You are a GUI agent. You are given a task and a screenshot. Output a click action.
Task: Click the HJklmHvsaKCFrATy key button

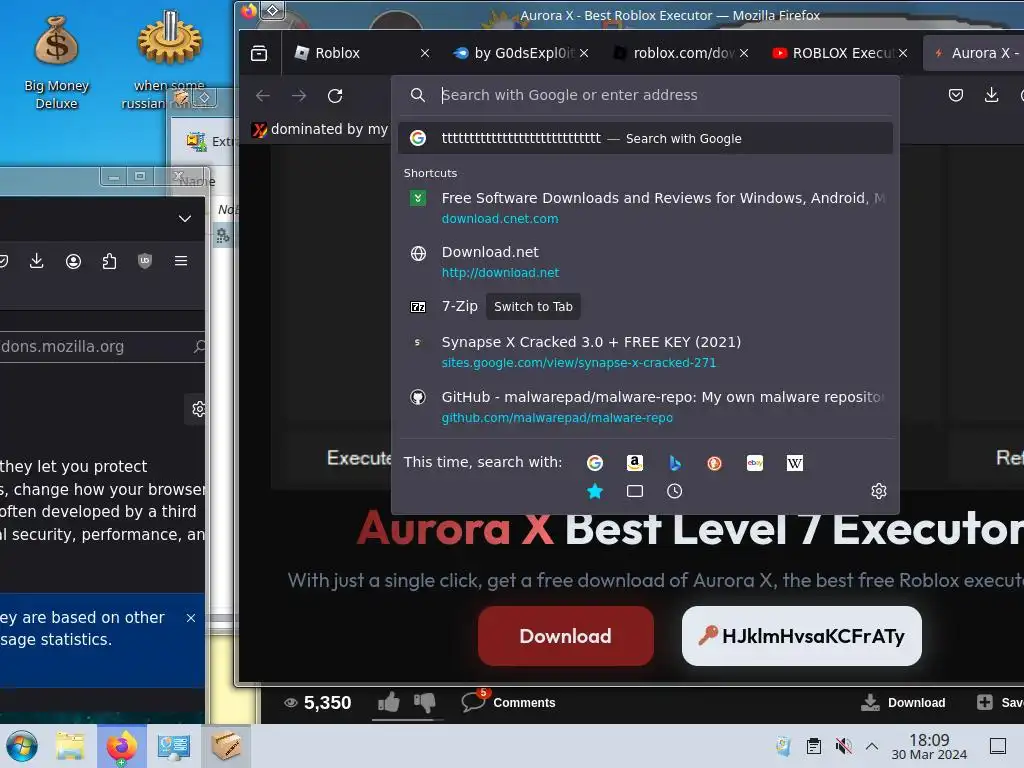point(801,636)
